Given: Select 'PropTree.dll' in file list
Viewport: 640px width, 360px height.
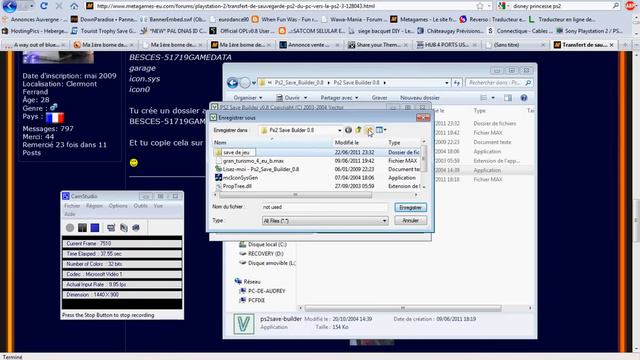Looking at the screenshot, I should (237, 186).
